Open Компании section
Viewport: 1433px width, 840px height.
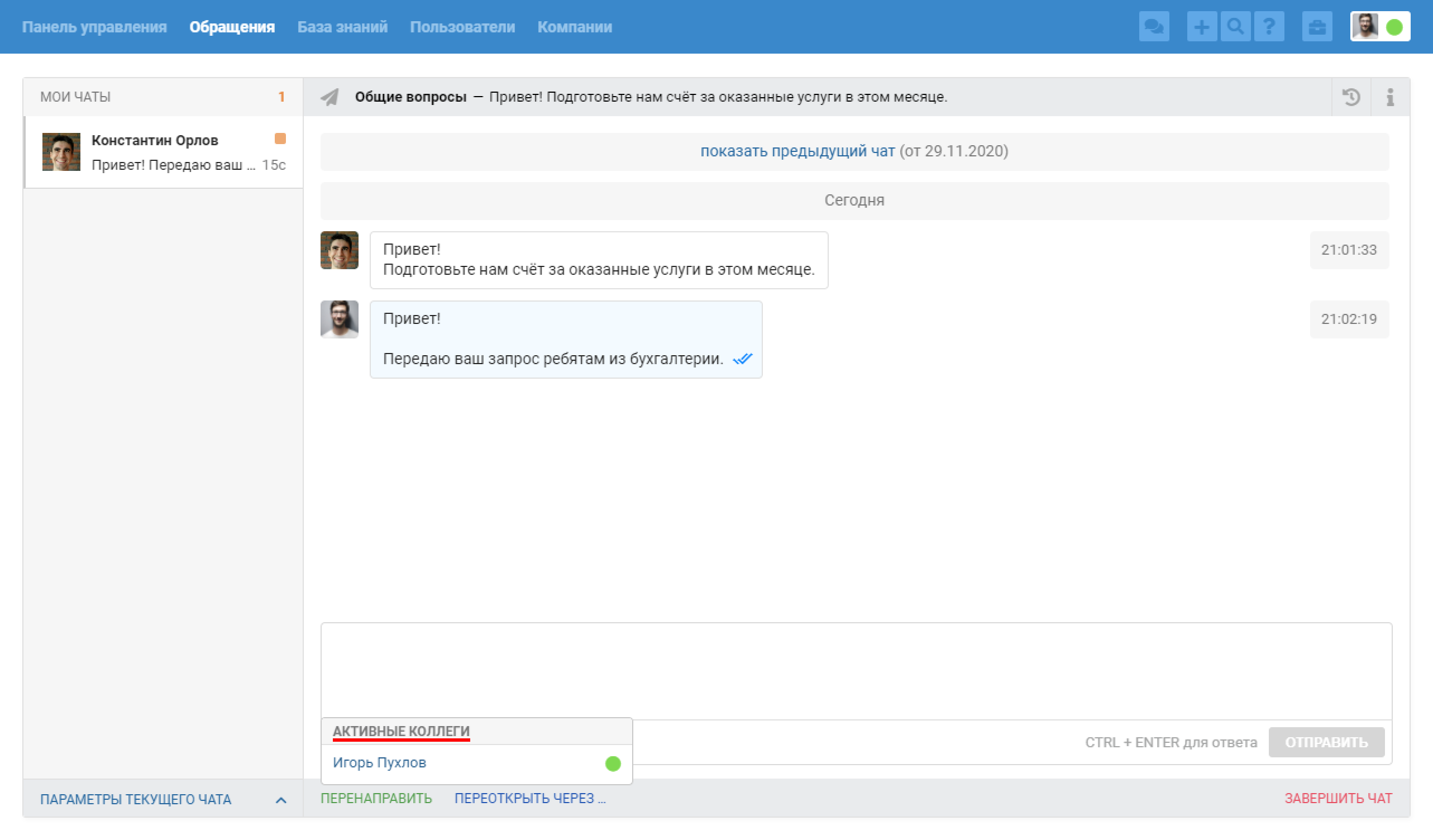click(x=574, y=27)
